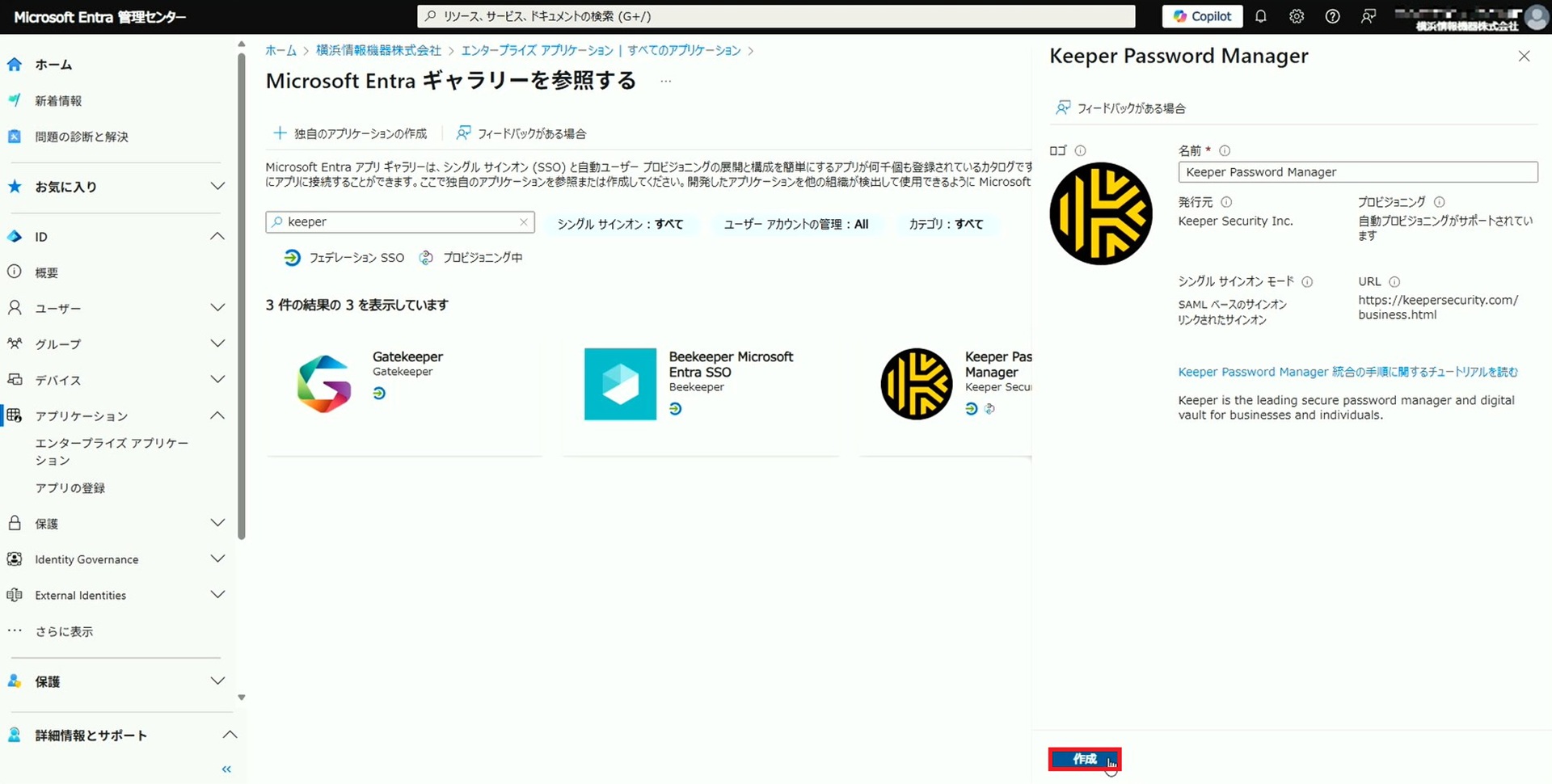Click the 作成 button
This screenshot has height=784, width=1552.
pyautogui.click(x=1084, y=759)
